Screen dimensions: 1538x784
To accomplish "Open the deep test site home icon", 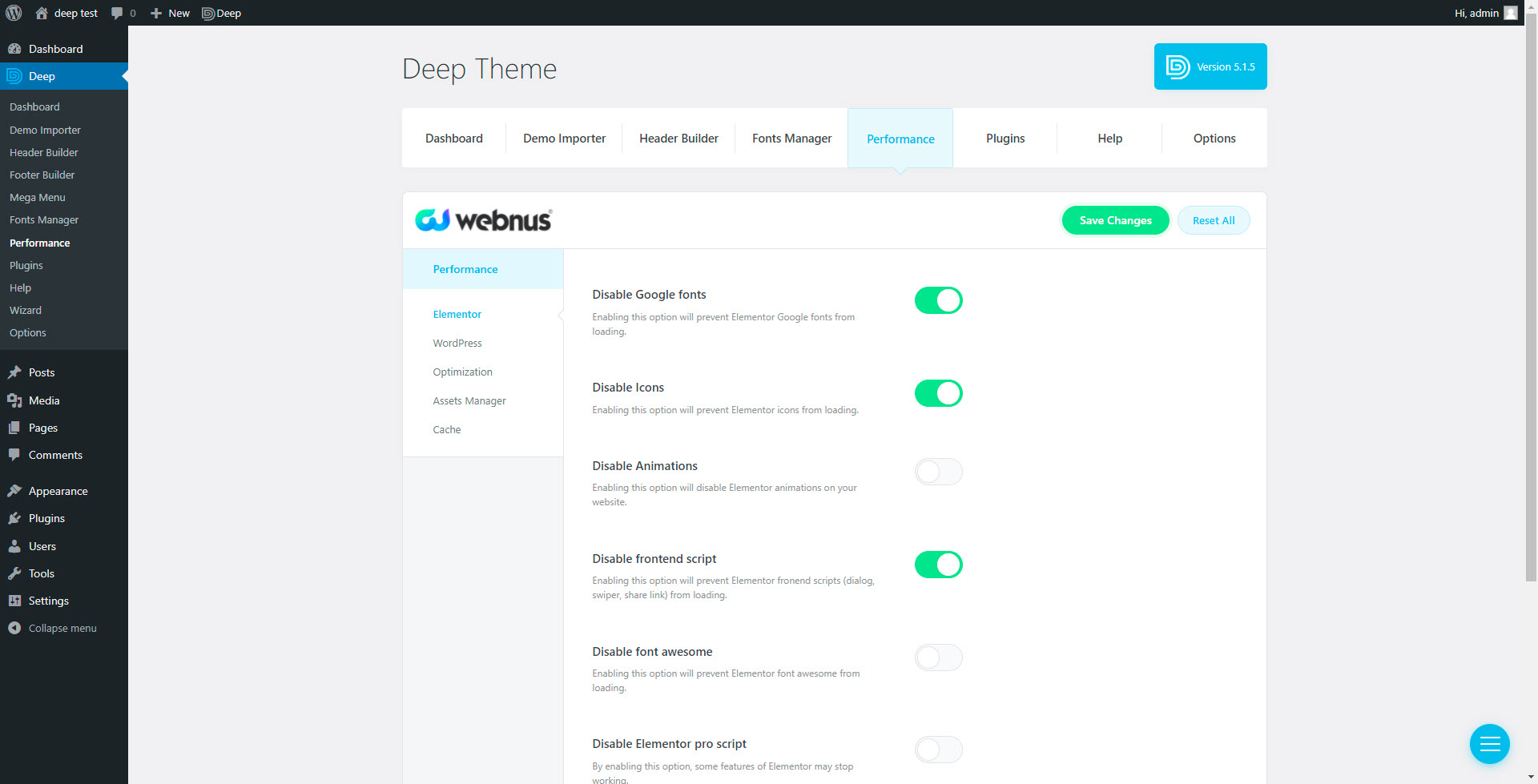I will pyautogui.click(x=42, y=13).
